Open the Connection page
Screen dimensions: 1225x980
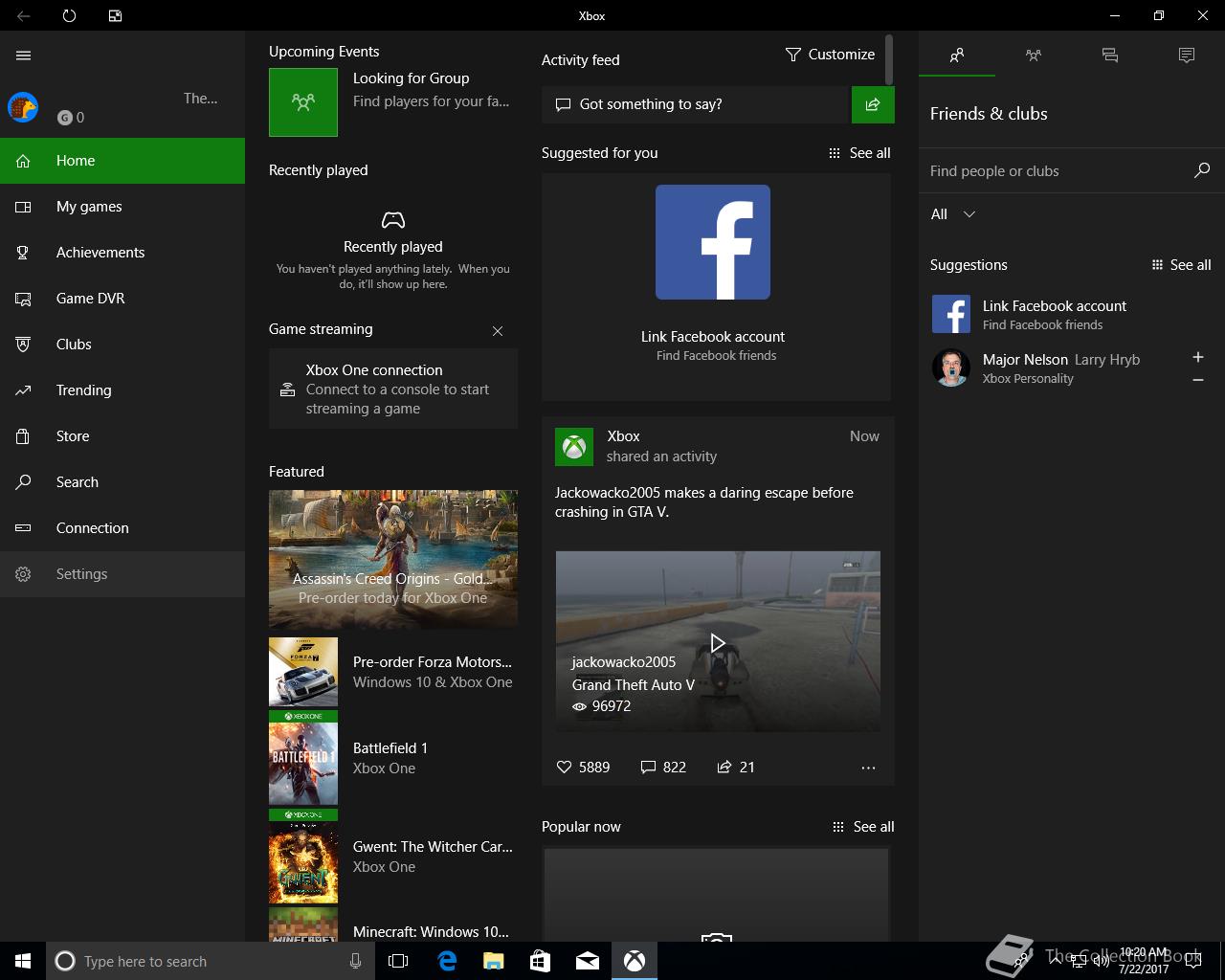pos(122,528)
